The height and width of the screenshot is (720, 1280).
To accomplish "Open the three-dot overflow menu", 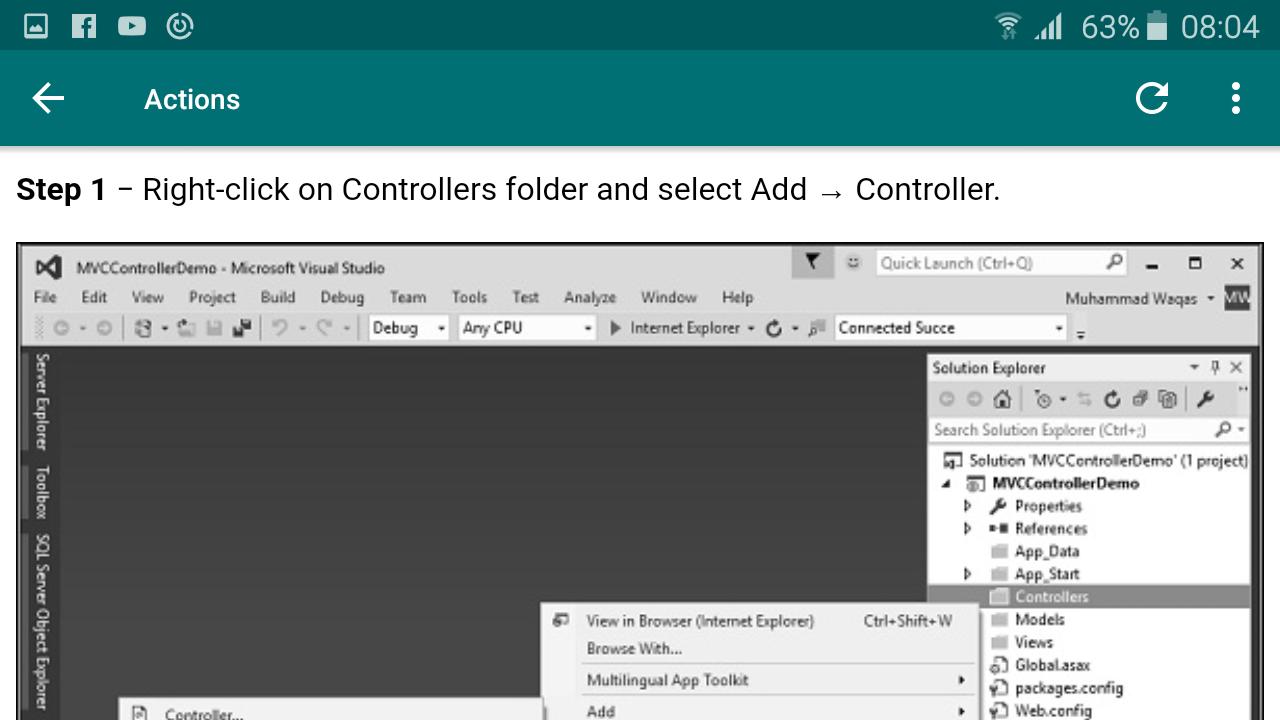I will [x=1236, y=98].
